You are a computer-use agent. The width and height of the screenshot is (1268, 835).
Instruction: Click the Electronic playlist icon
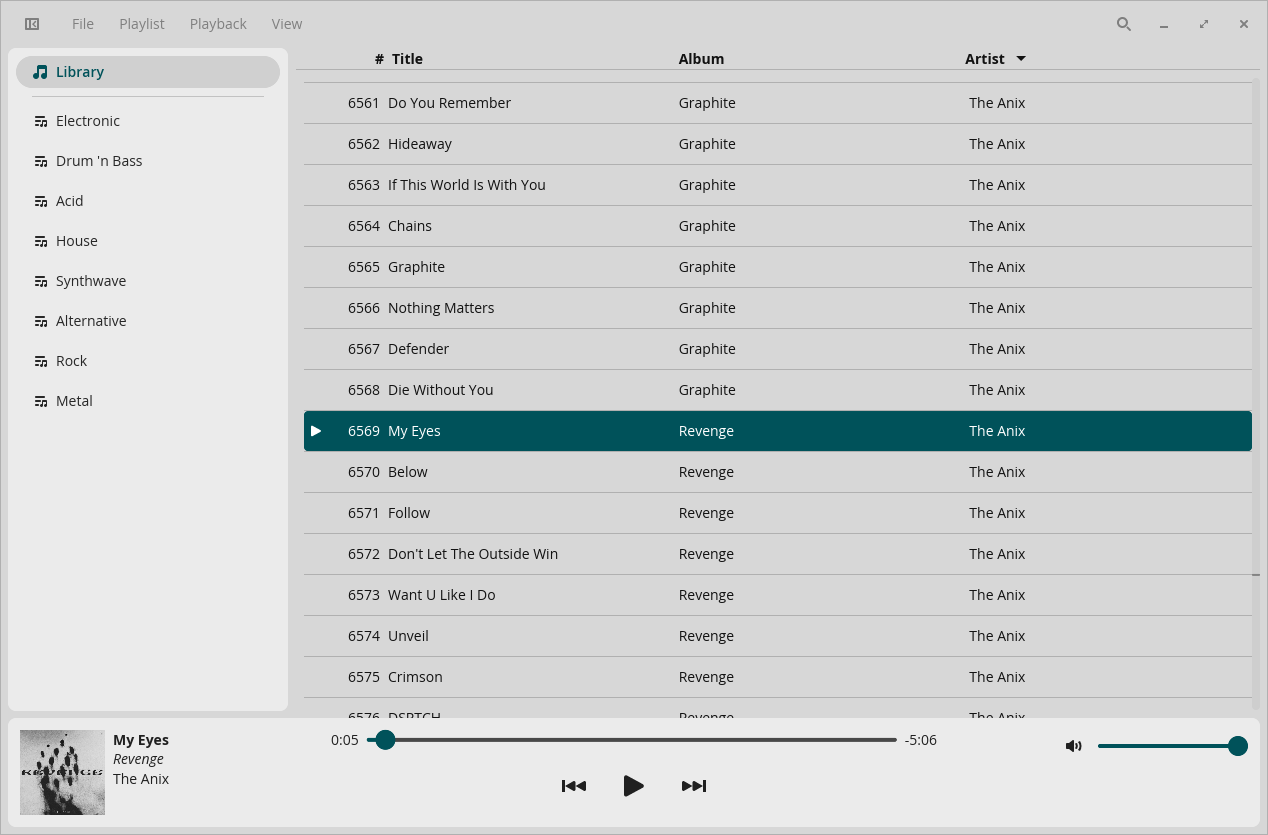[41, 121]
